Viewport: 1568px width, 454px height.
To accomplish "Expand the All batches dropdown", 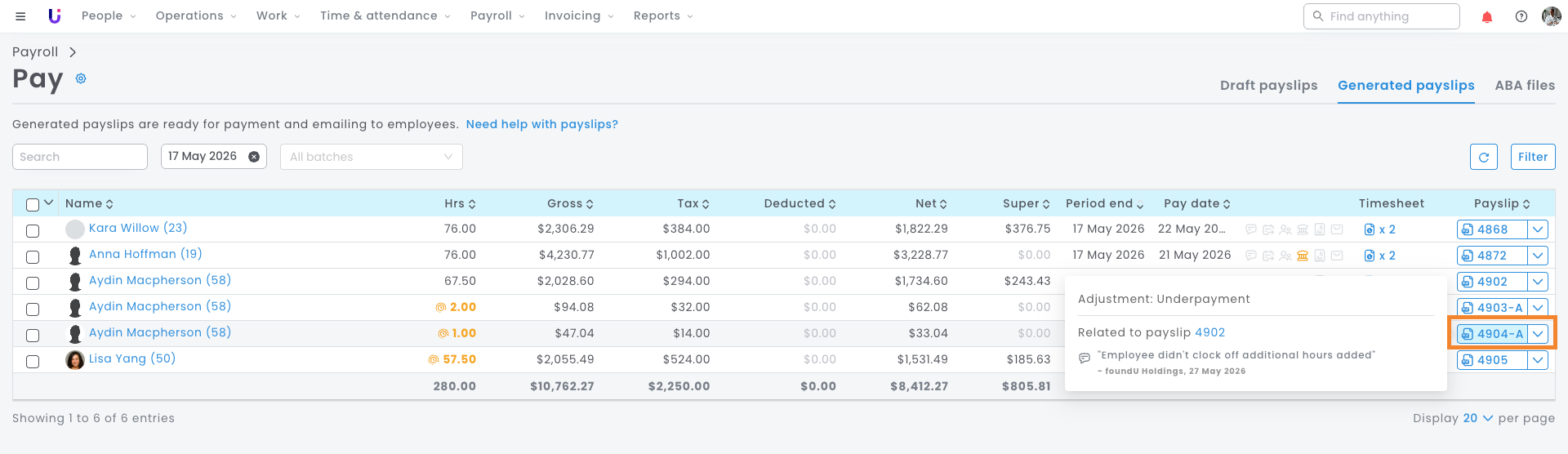I will (x=372, y=157).
